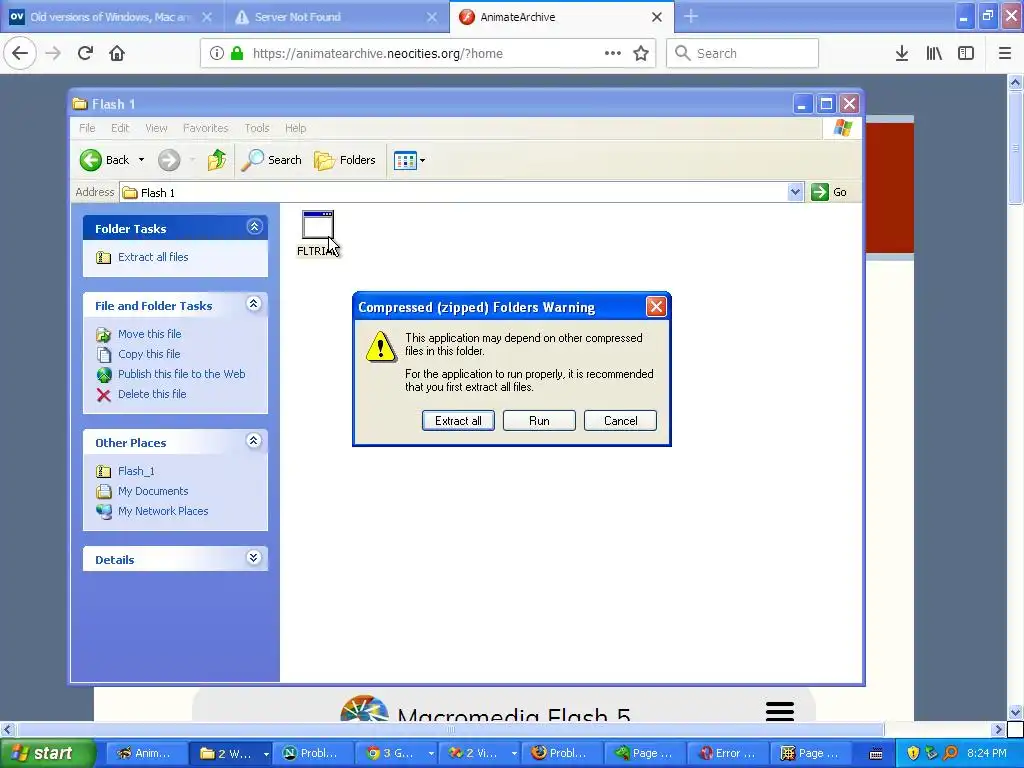Click the Go button next to address bar
Viewport: 1024px width, 768px height.
pos(829,192)
